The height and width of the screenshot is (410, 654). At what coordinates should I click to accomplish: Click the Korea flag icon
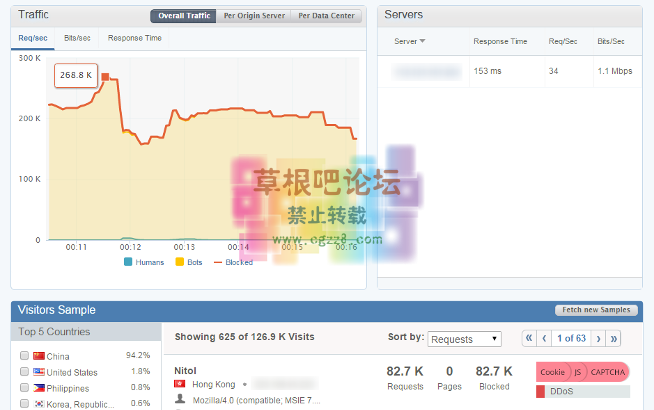tap(39, 403)
